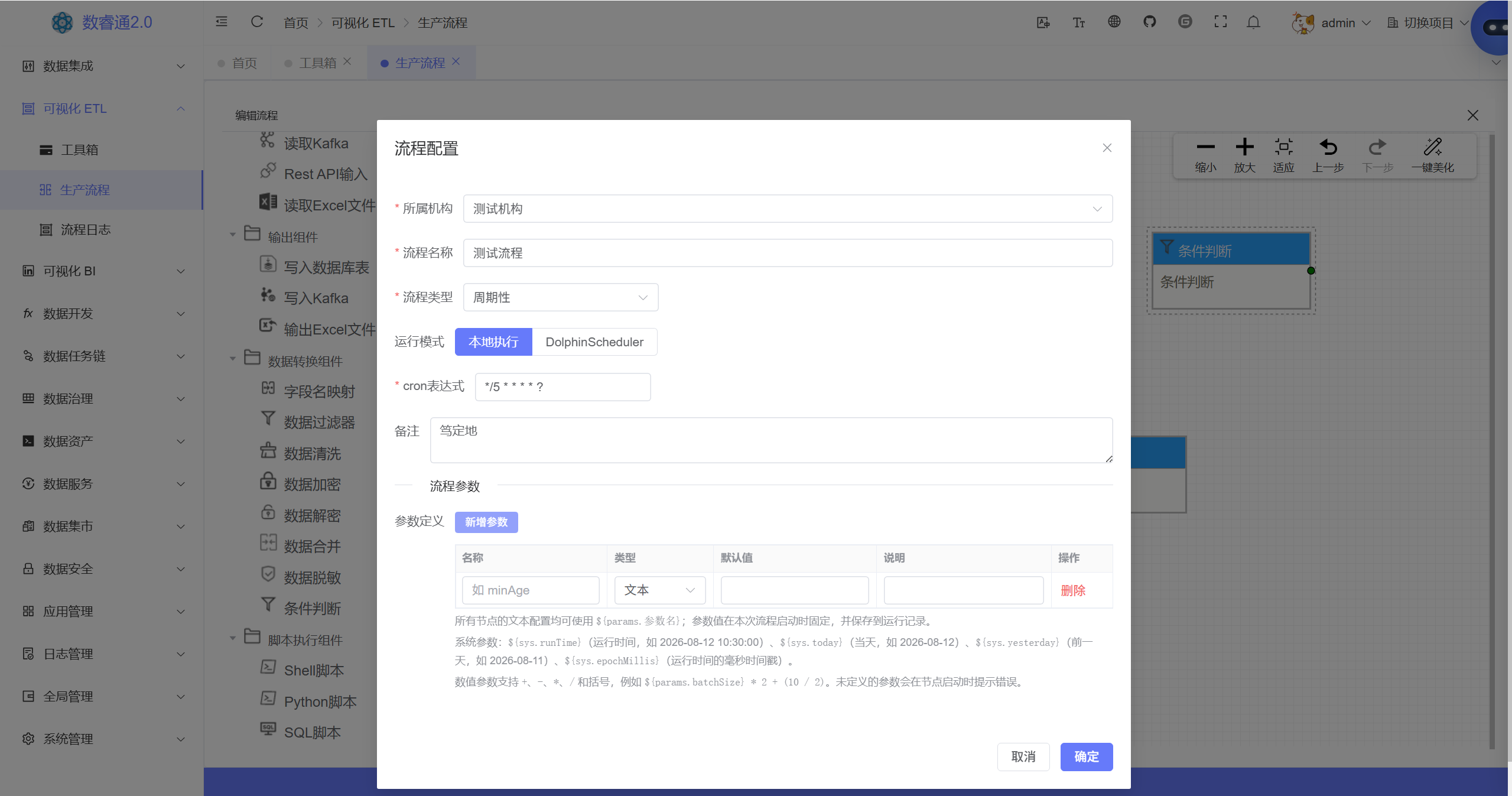Image resolution: width=1512 pixels, height=796 pixels.
Task: Click the 一键美化 auto-layout tool
Action: click(1432, 156)
